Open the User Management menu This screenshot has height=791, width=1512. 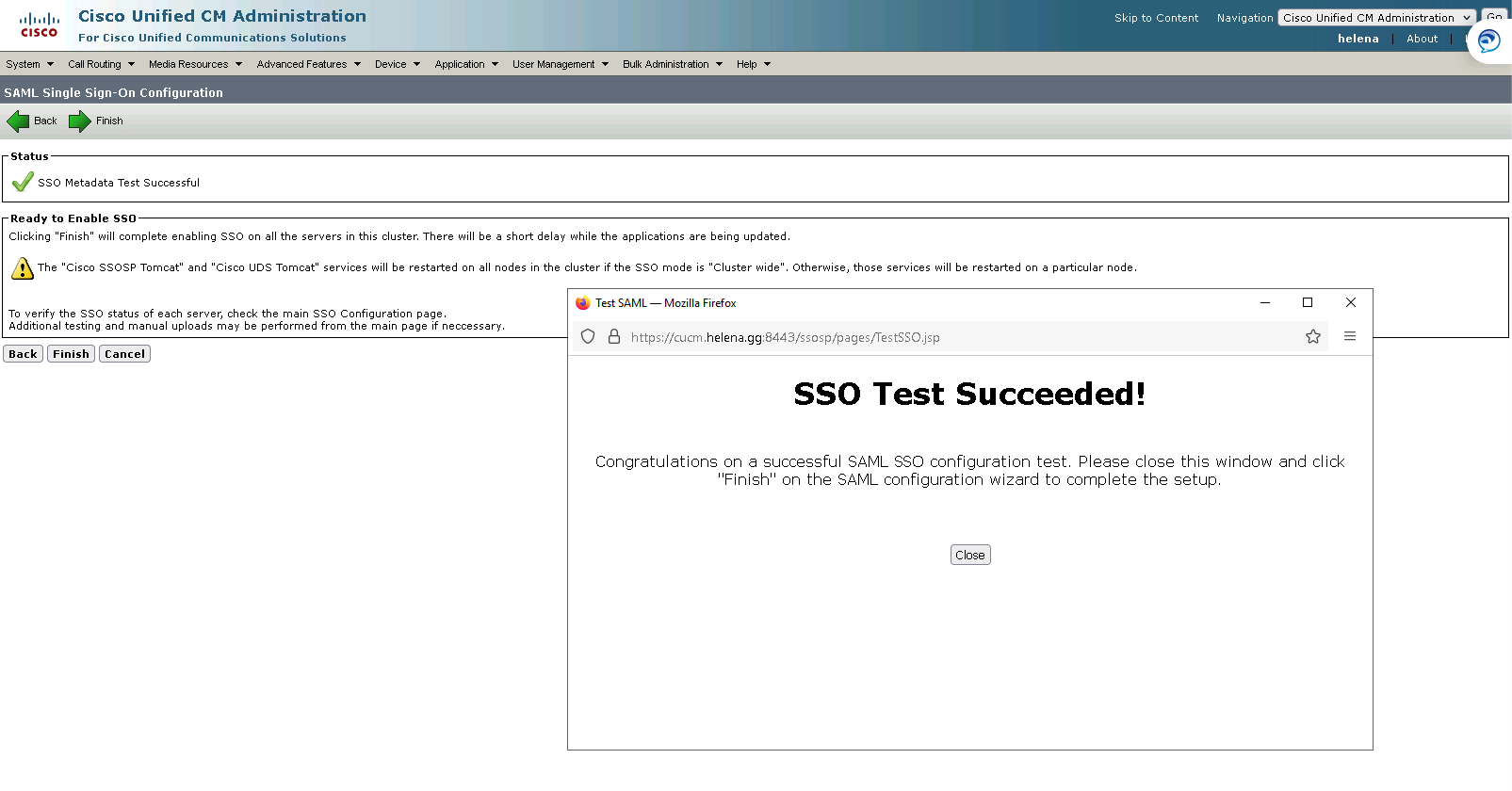560,65
